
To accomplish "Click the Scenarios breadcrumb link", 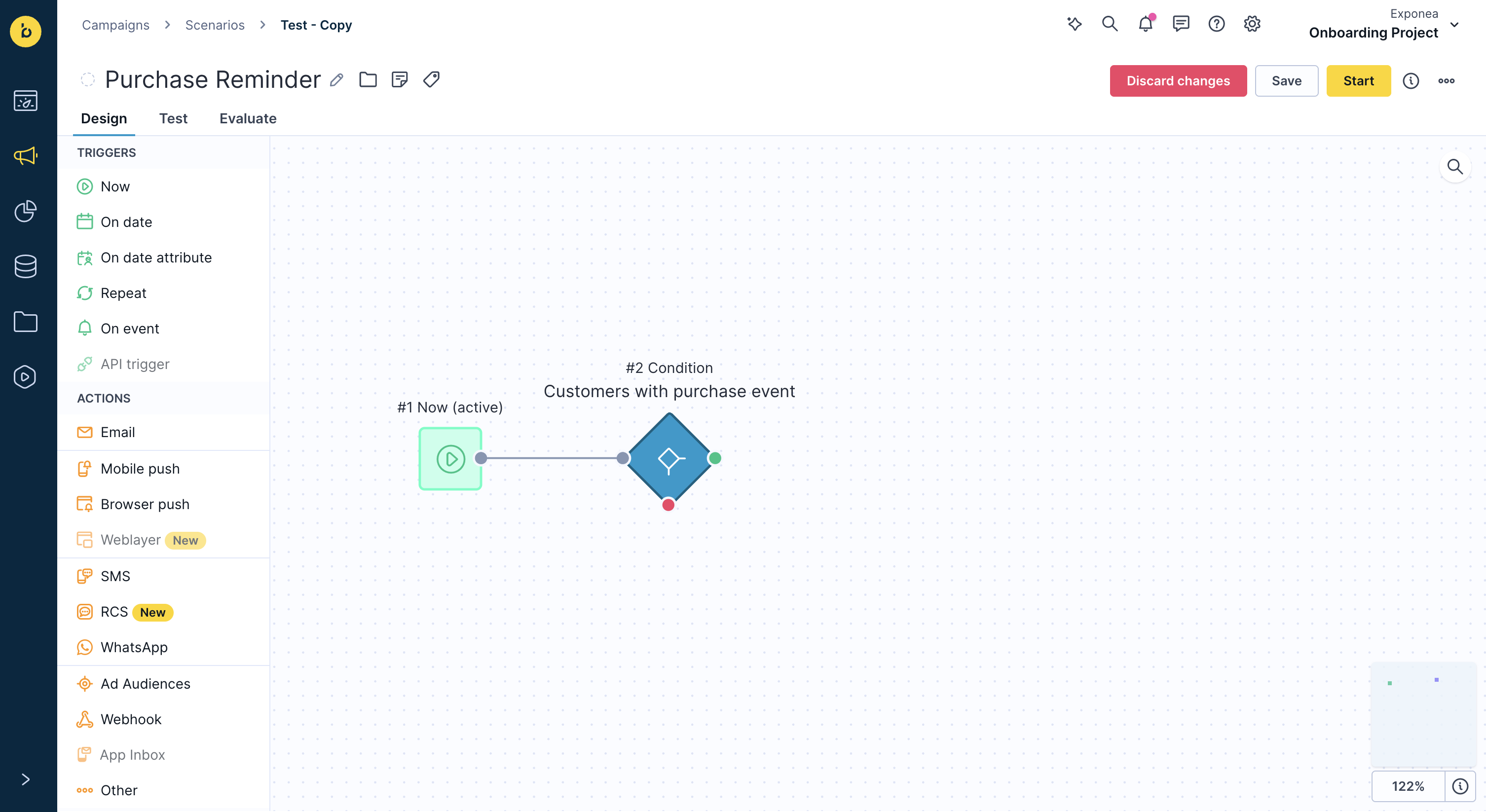I will pos(215,25).
